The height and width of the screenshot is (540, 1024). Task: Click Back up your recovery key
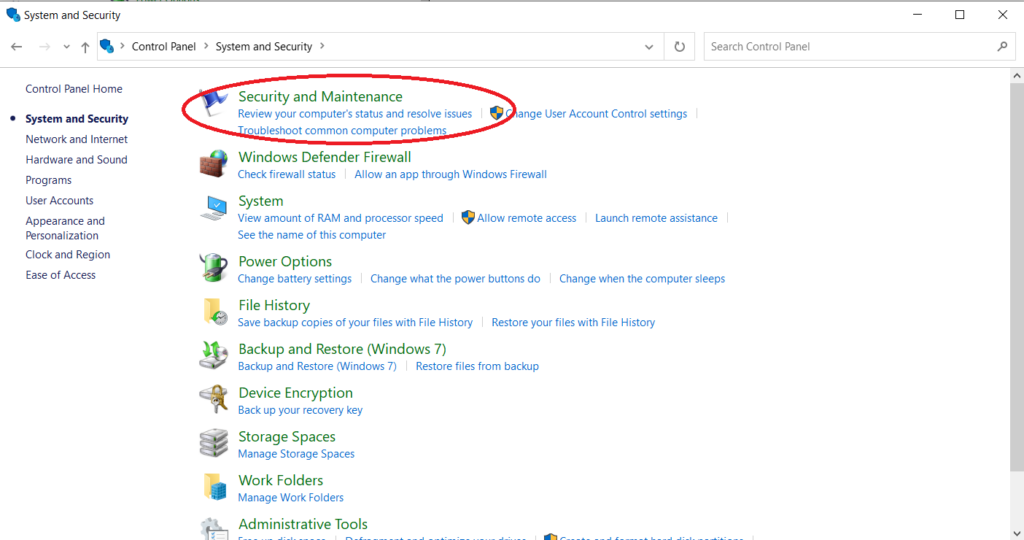(300, 410)
